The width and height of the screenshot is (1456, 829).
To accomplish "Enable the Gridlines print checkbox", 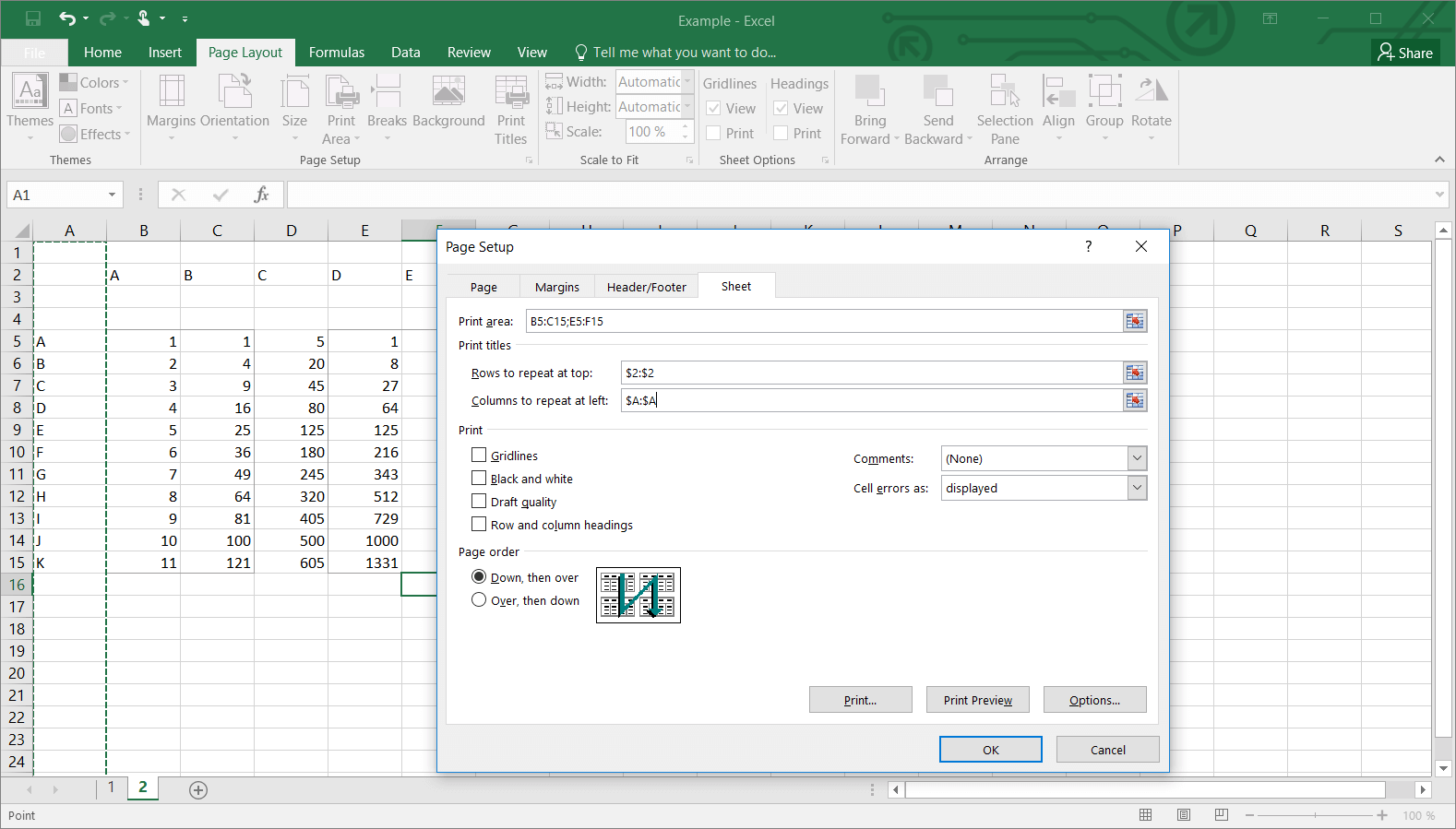I will pos(479,455).
